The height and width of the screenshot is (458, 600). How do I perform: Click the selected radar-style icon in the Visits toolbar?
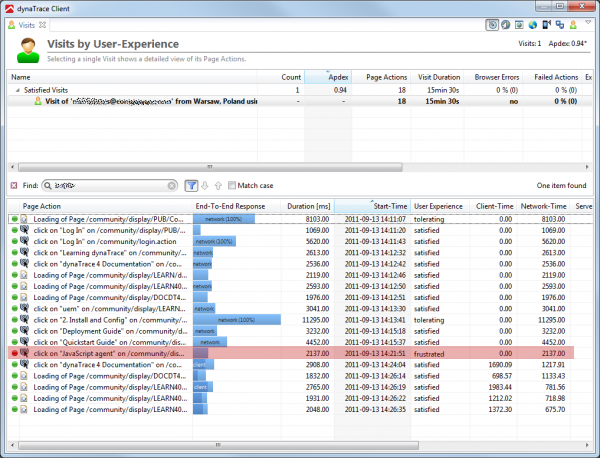pyautogui.click(x=492, y=25)
